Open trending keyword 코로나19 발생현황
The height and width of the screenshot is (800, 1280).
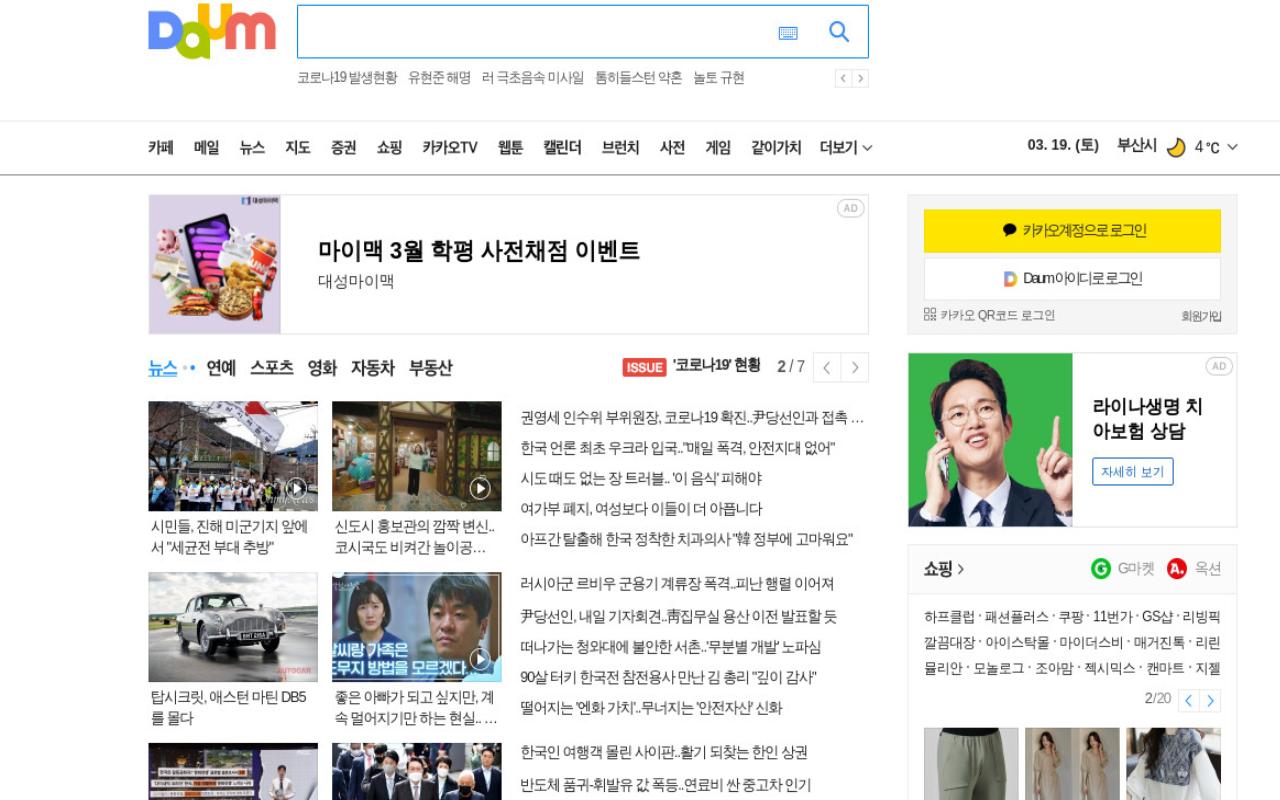click(347, 78)
